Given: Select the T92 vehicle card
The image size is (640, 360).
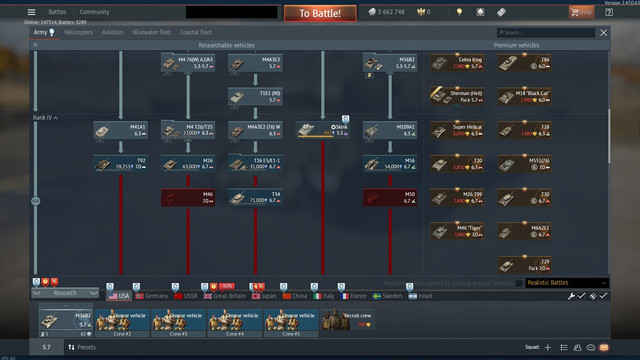Looking at the screenshot, I should [120, 164].
